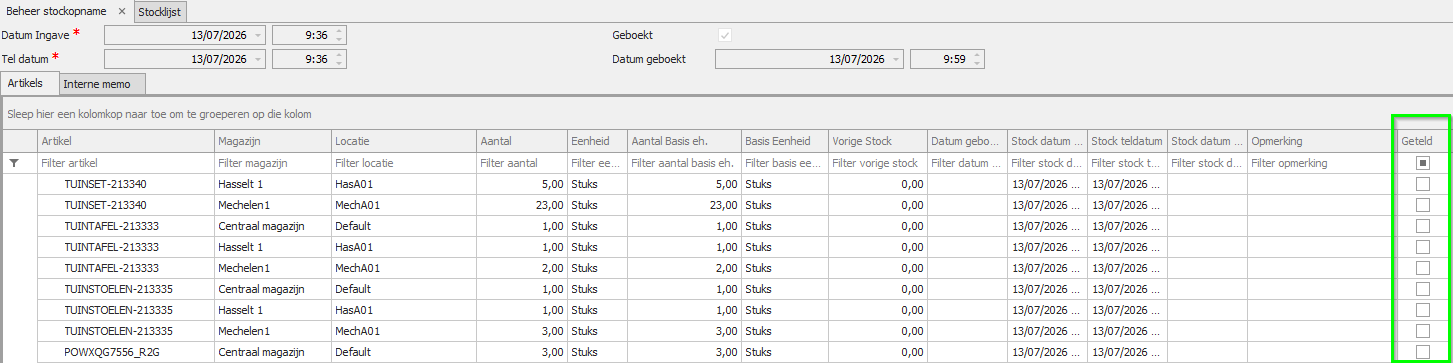Screen dimensions: 1453x363
Task: Click the Basis Eenheid column header
Action: click(x=785, y=141)
